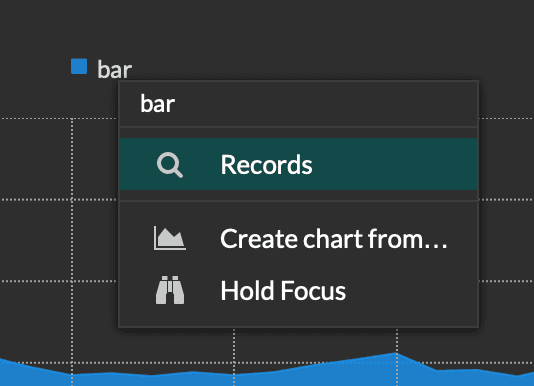Click the blue bar legend swatch
The width and height of the screenshot is (534, 386).
(79, 66)
